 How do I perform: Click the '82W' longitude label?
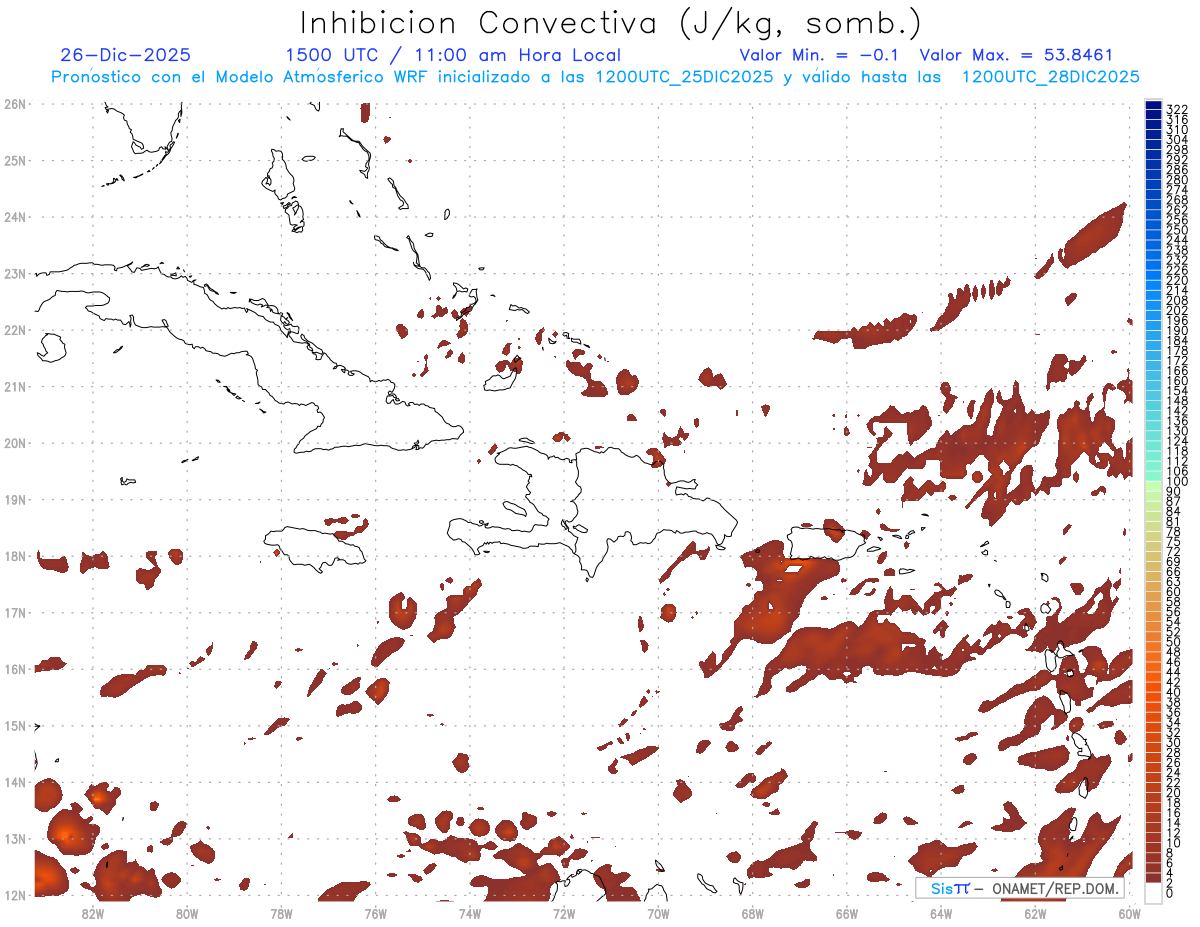(x=93, y=913)
